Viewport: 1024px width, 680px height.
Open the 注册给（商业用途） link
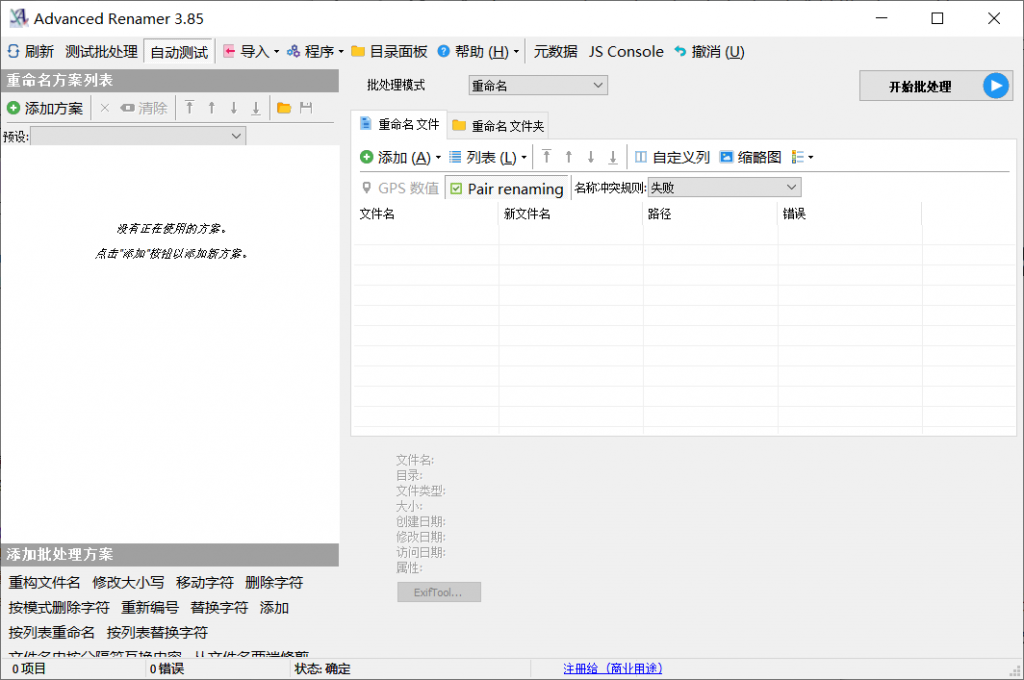(x=611, y=667)
